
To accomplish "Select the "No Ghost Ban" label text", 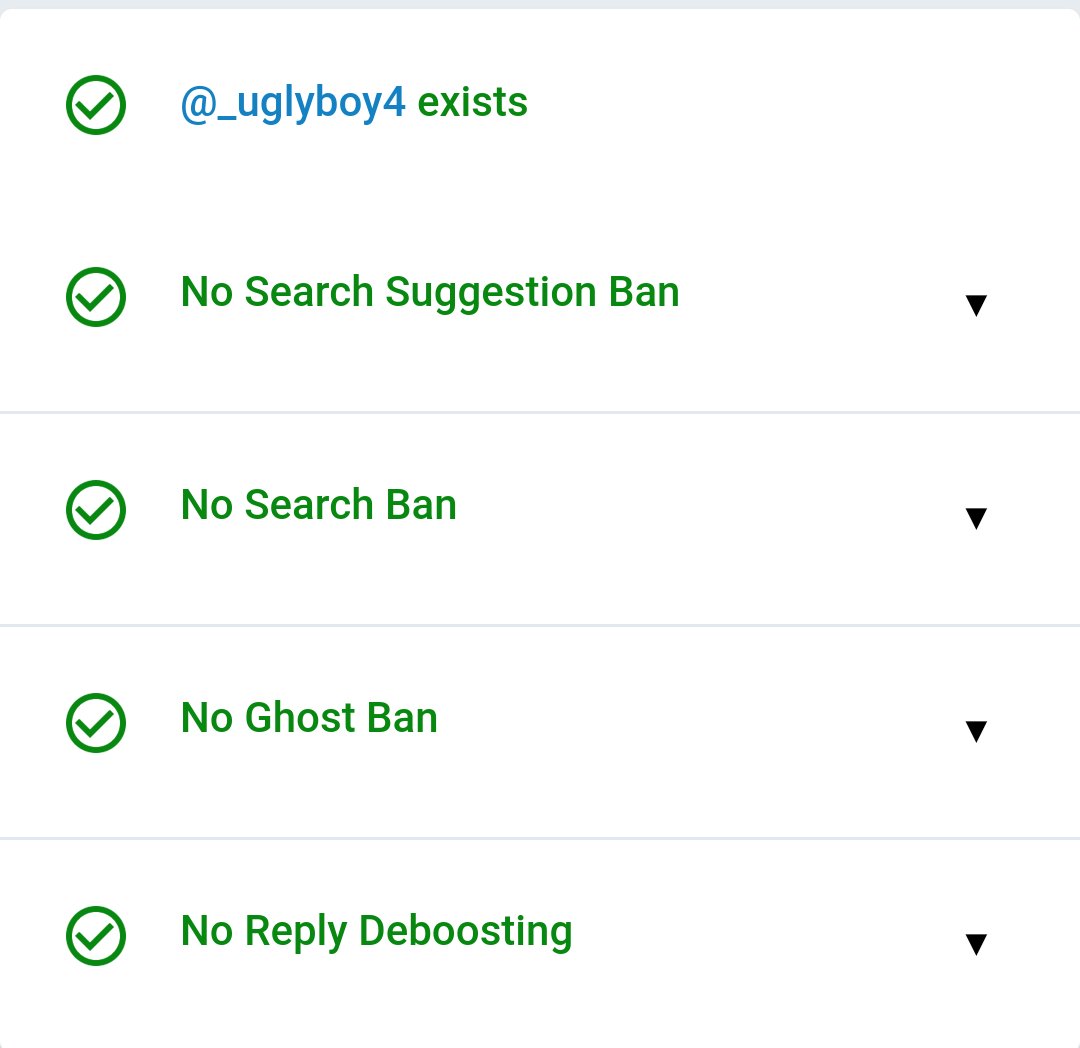I will [x=309, y=718].
